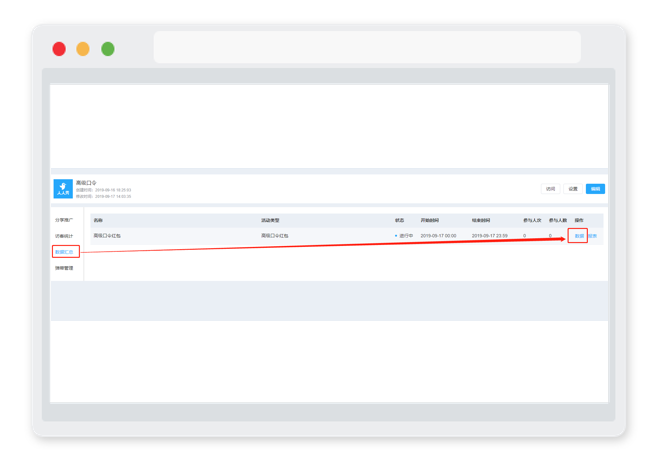660x460 pixels.
Task: Click the 高级口令 title text
Action: 86,183
